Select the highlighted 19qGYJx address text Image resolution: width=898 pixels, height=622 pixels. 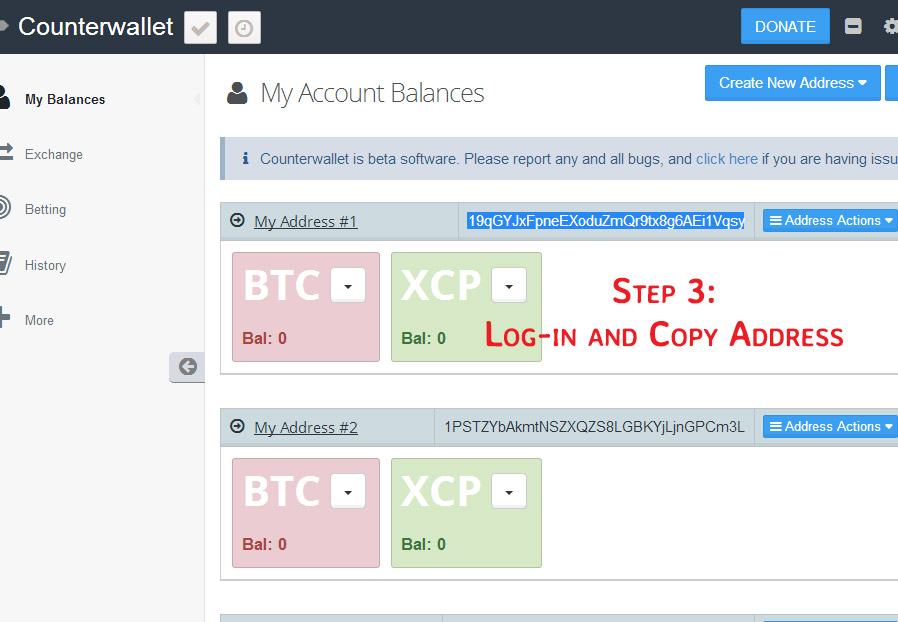(x=606, y=221)
